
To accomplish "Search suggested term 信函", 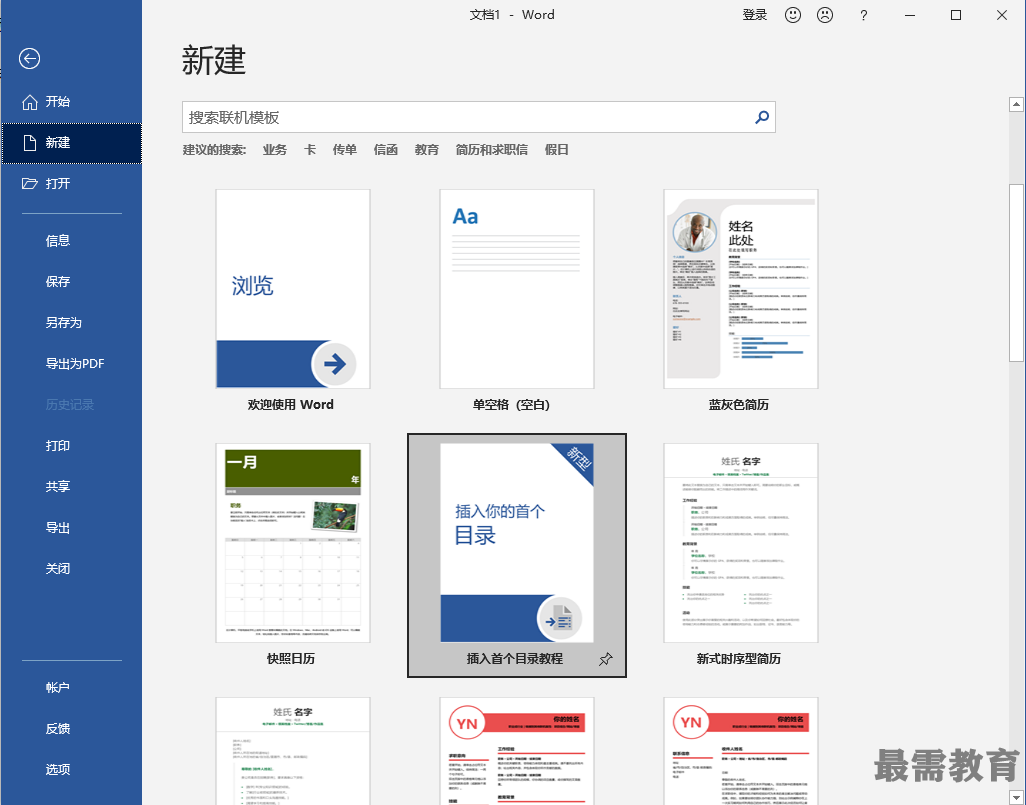I will point(386,150).
